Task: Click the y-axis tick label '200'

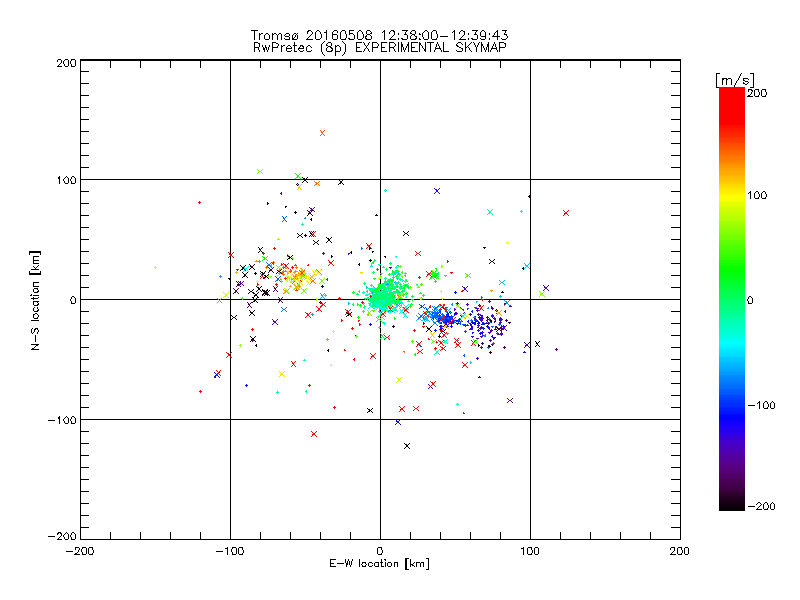Action: point(66,63)
